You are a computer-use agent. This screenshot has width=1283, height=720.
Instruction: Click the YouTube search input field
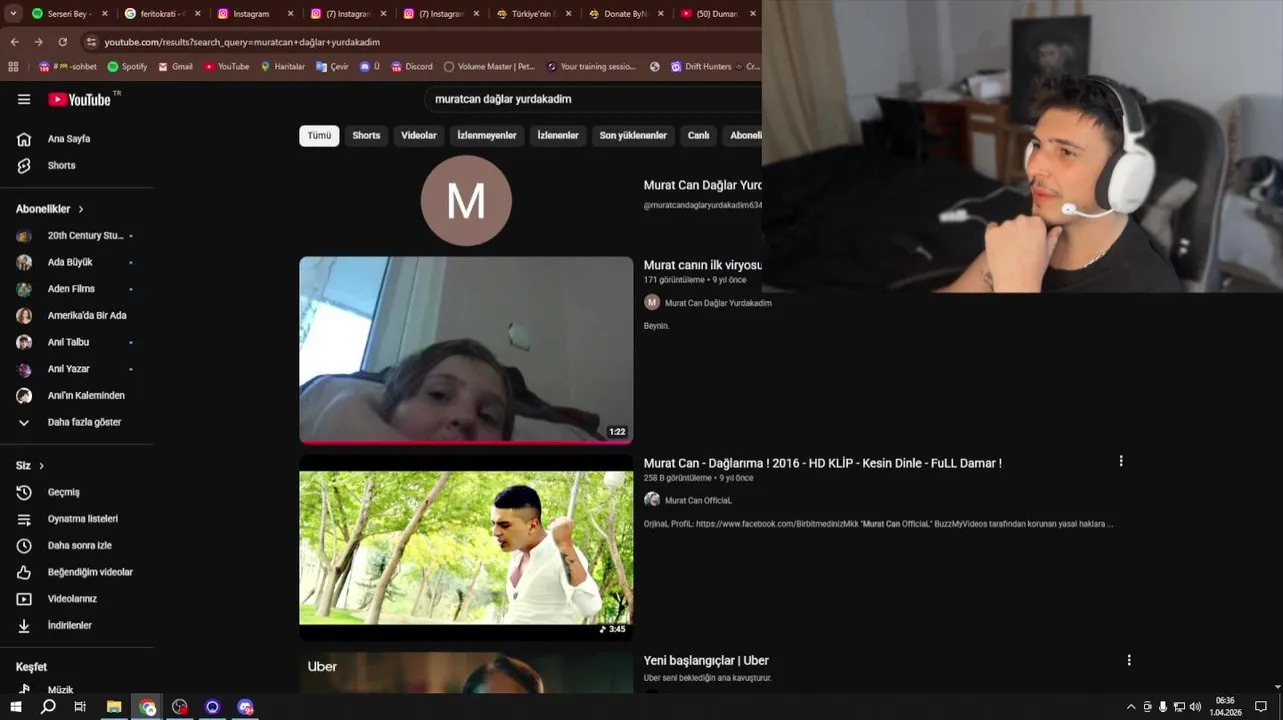tap(594, 99)
